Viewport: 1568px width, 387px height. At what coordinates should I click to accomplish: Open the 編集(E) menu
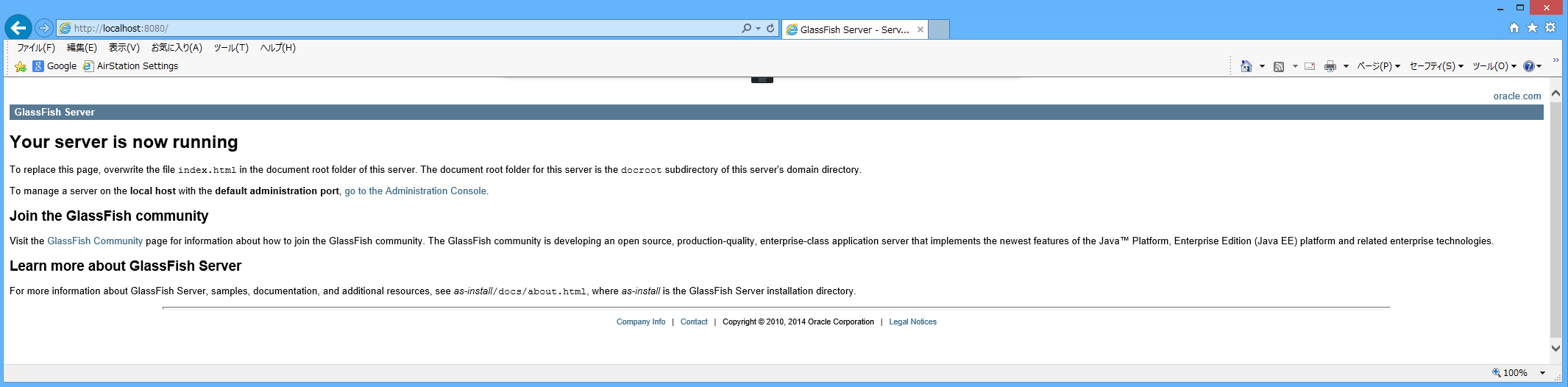(x=82, y=48)
